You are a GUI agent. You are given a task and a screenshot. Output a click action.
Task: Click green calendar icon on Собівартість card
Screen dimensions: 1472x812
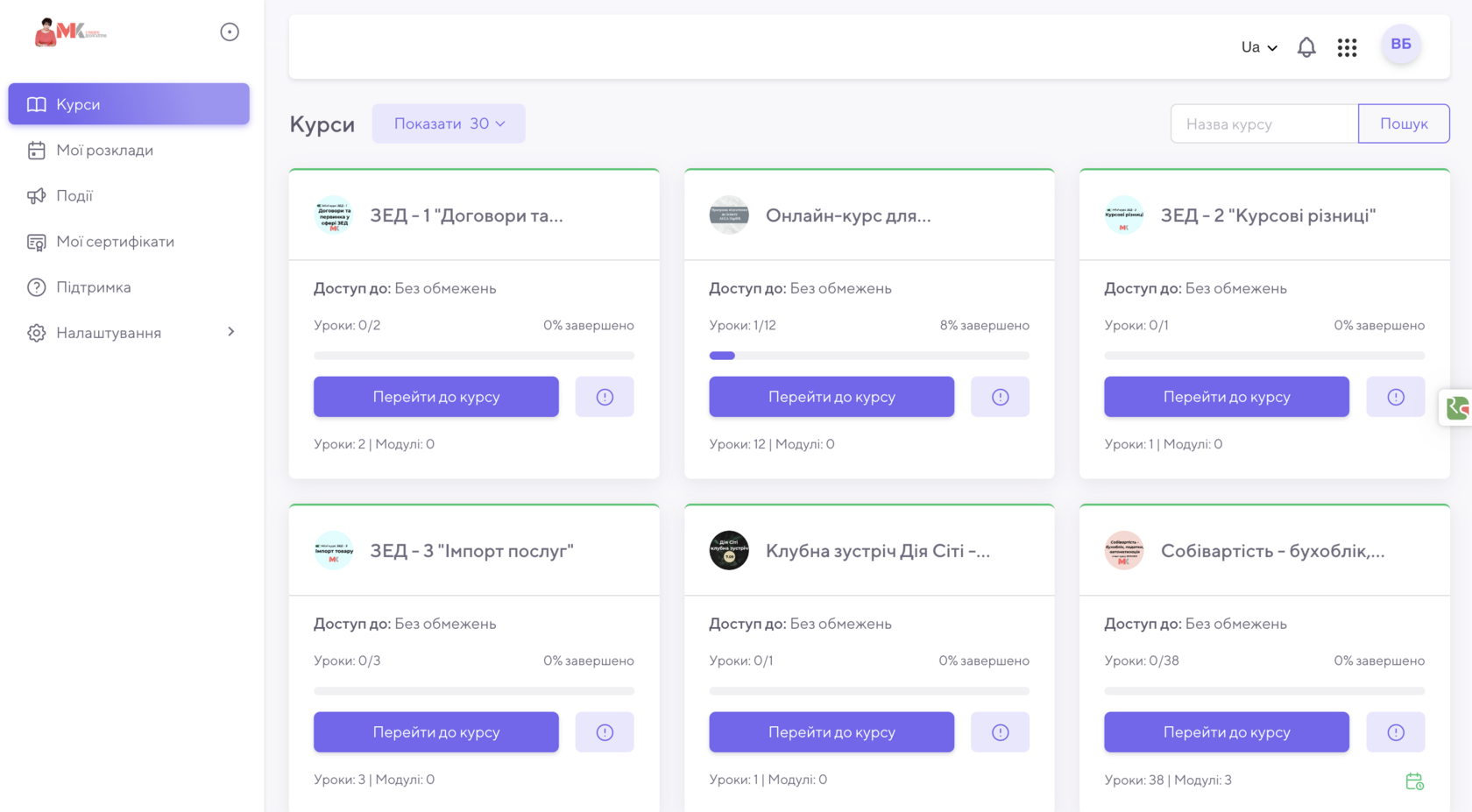point(1414,781)
